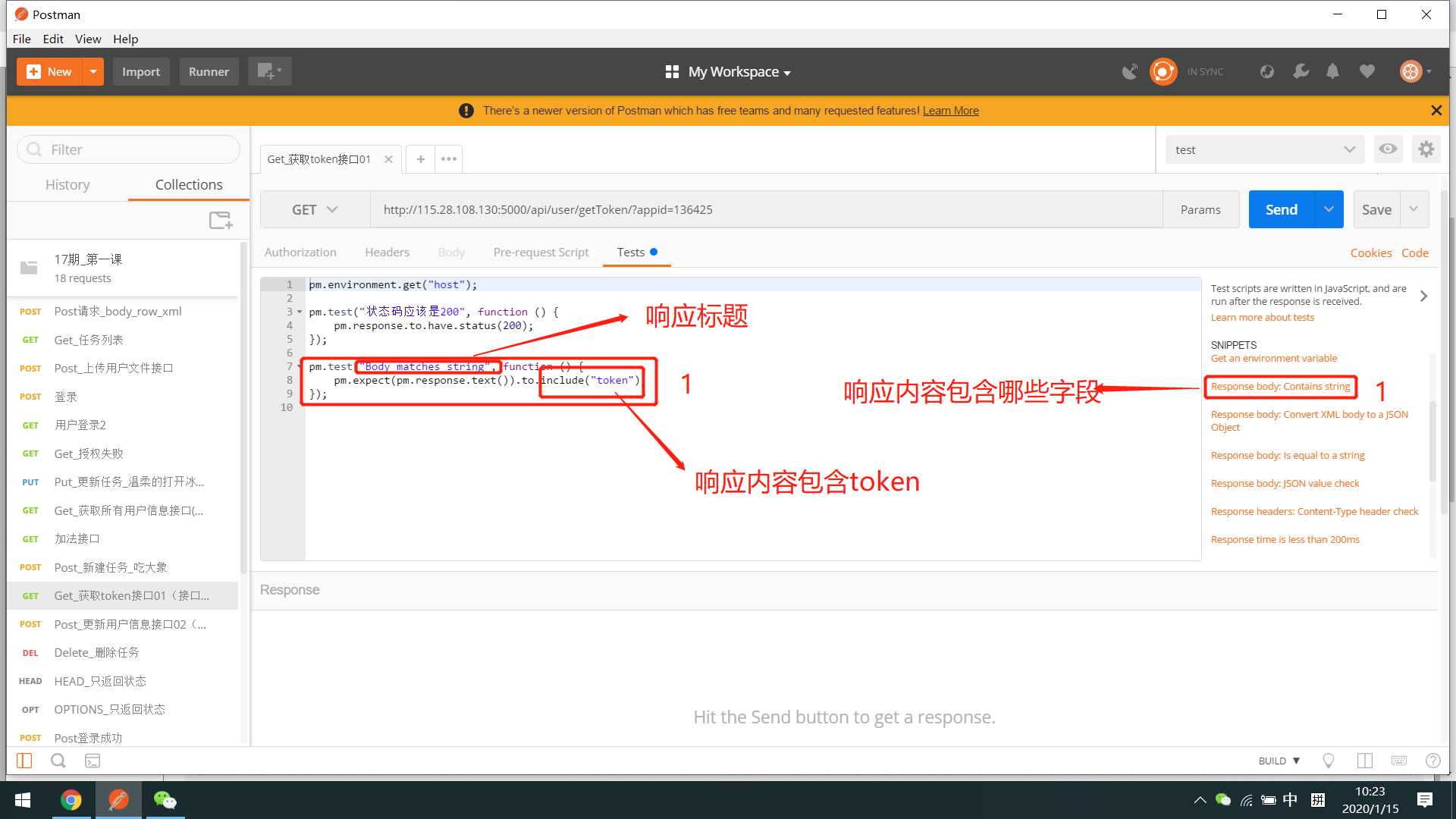Image resolution: width=1456 pixels, height=819 pixels.
Task: Click the request URL input field
Action: pos(766,209)
